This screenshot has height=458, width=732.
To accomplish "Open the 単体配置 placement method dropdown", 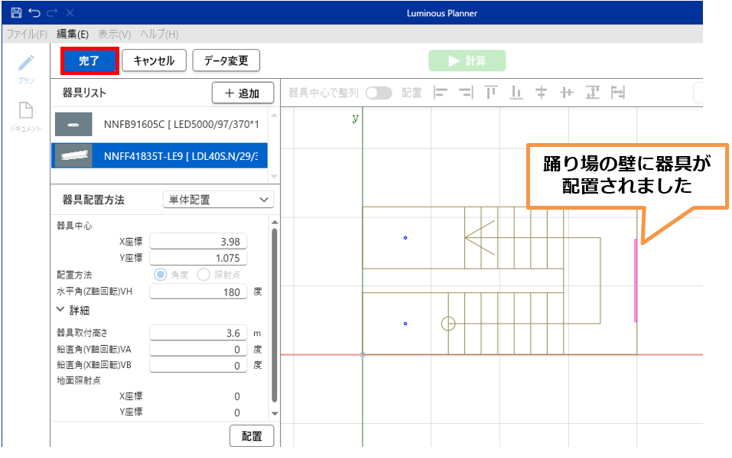I will [x=217, y=200].
